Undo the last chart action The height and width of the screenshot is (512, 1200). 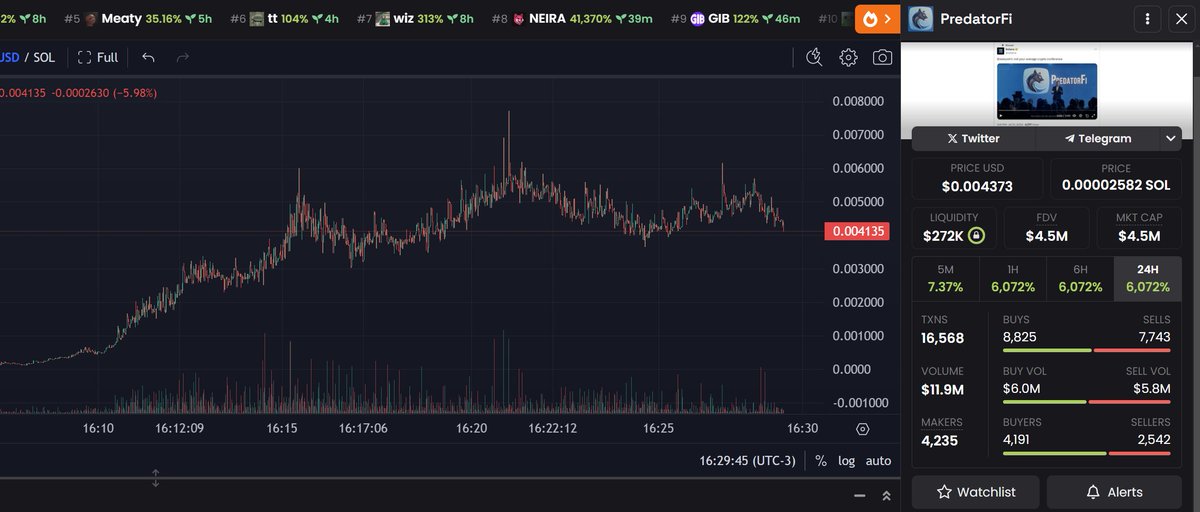148,57
